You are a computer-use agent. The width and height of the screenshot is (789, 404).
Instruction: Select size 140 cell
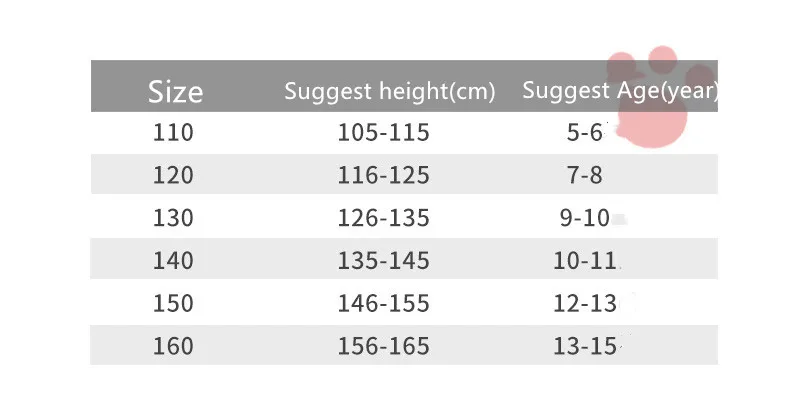[x=173, y=261]
